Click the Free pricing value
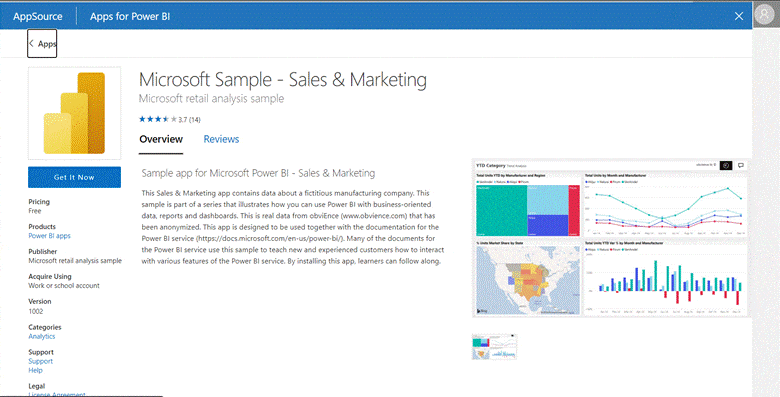 (35, 211)
